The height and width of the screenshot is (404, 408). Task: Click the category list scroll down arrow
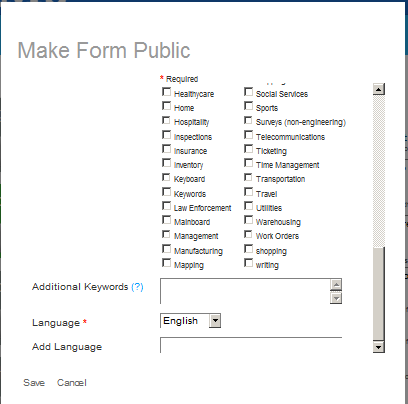point(379,347)
